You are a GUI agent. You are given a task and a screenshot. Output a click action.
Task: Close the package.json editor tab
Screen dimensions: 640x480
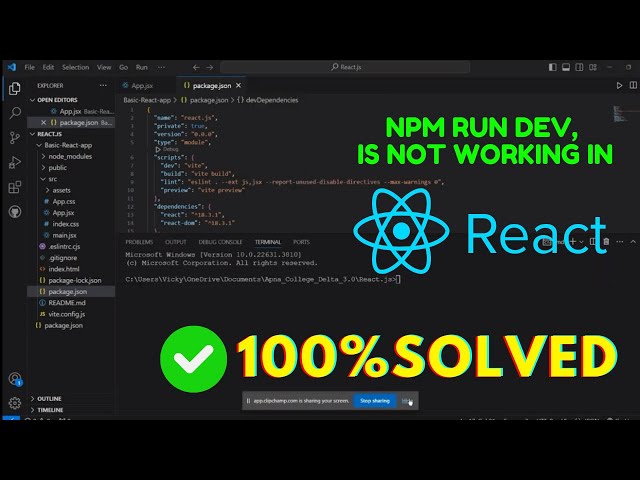(x=238, y=85)
